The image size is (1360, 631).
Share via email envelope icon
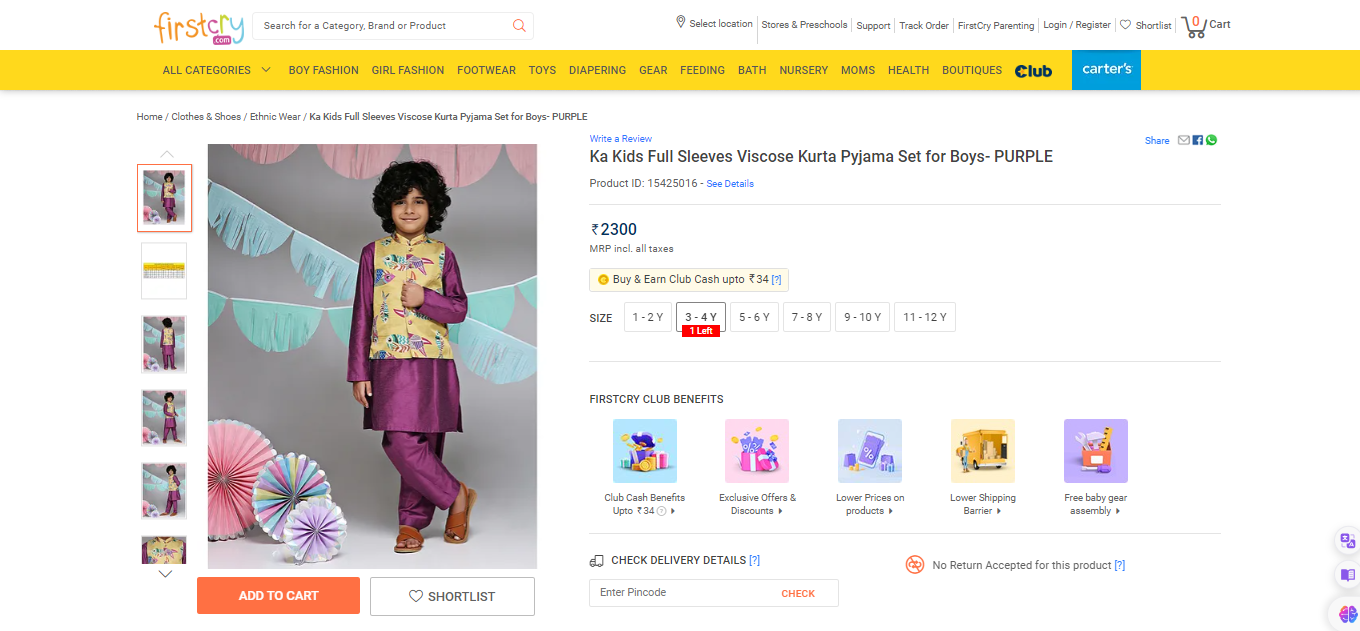click(1184, 140)
